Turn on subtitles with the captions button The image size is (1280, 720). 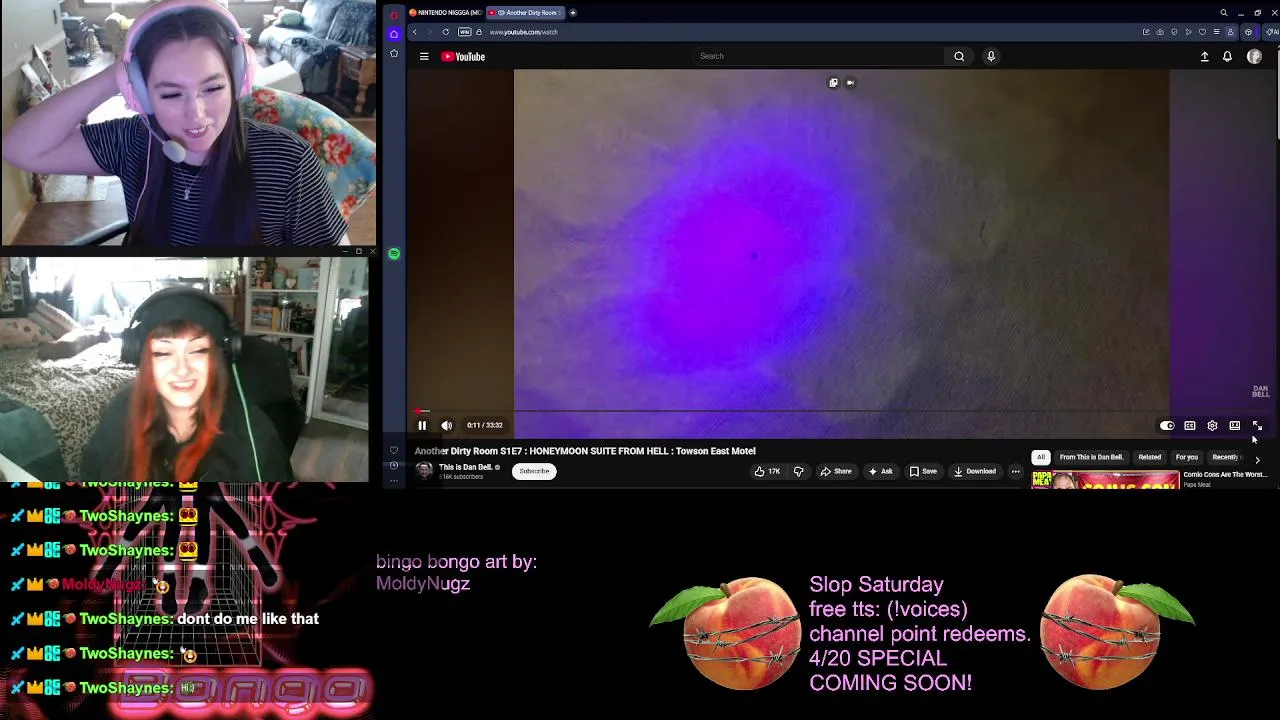1190,426
